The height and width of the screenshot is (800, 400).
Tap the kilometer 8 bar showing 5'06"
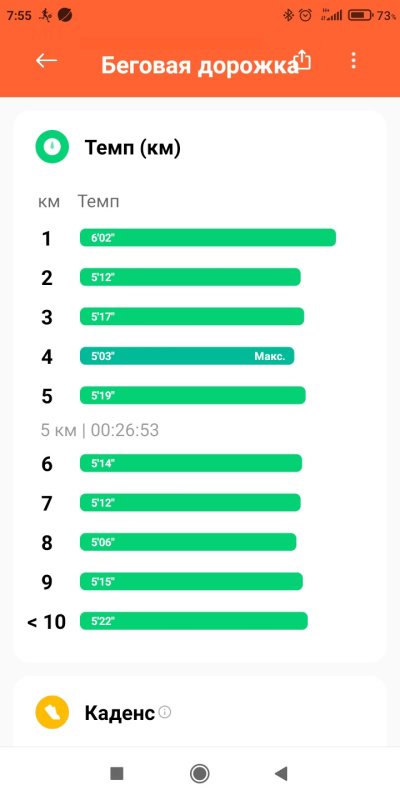point(188,542)
